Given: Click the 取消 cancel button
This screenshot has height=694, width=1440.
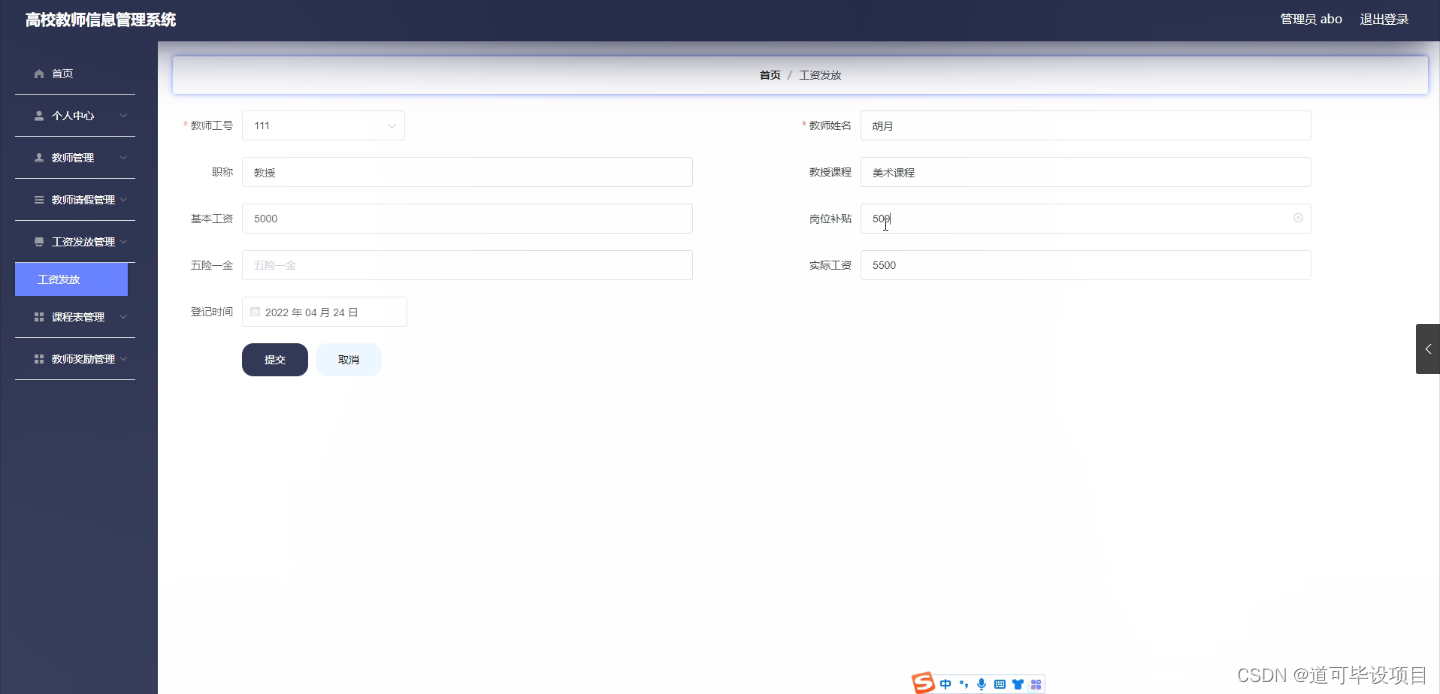Looking at the screenshot, I should (x=348, y=359).
